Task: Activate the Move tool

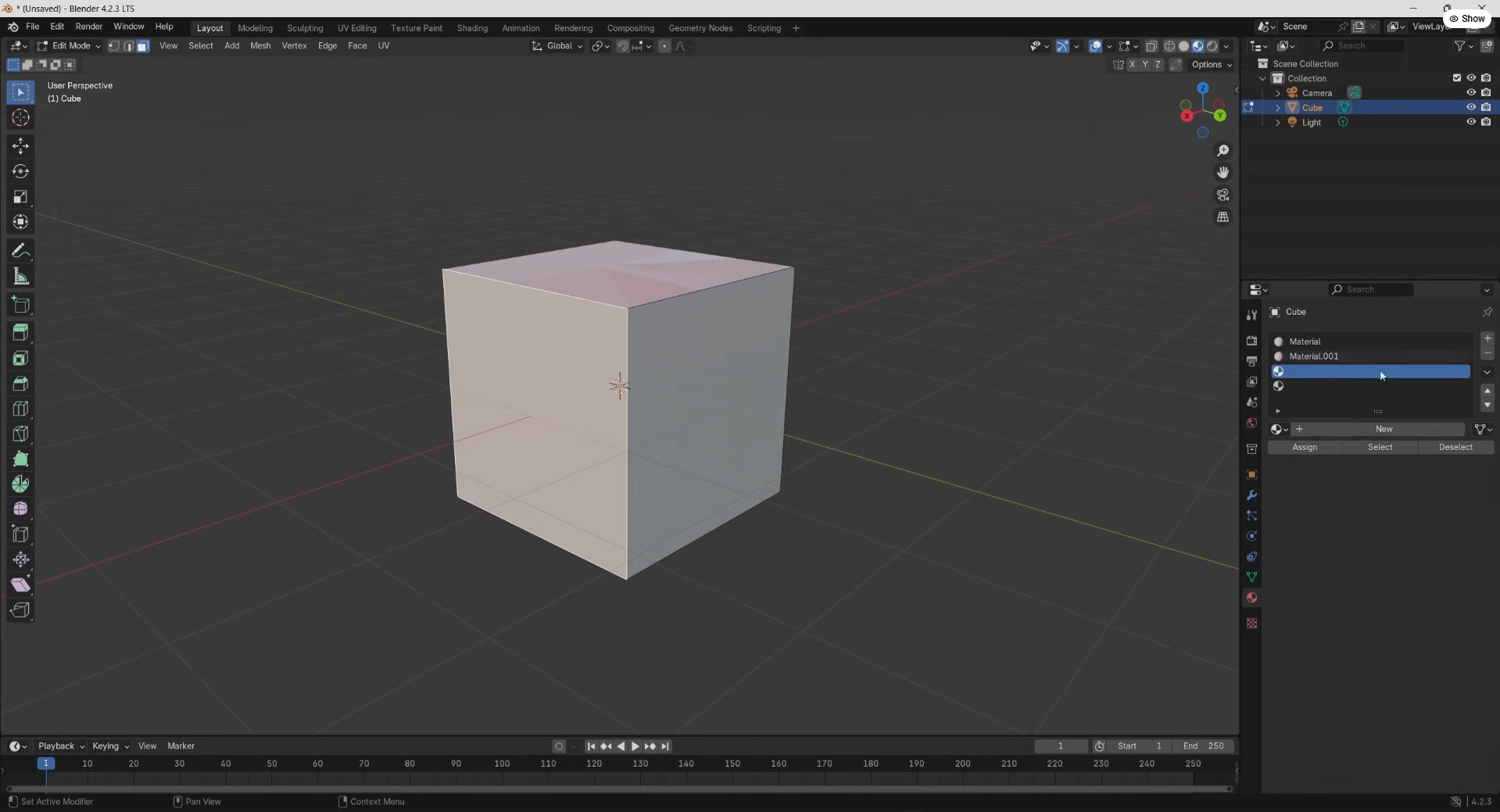Action: [20, 146]
